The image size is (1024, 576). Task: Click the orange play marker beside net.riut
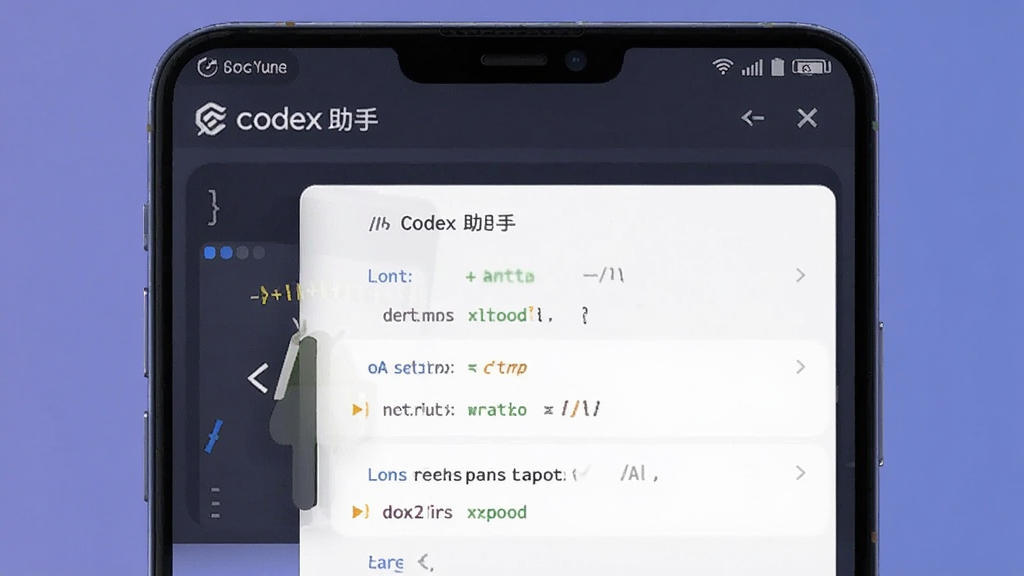359,409
